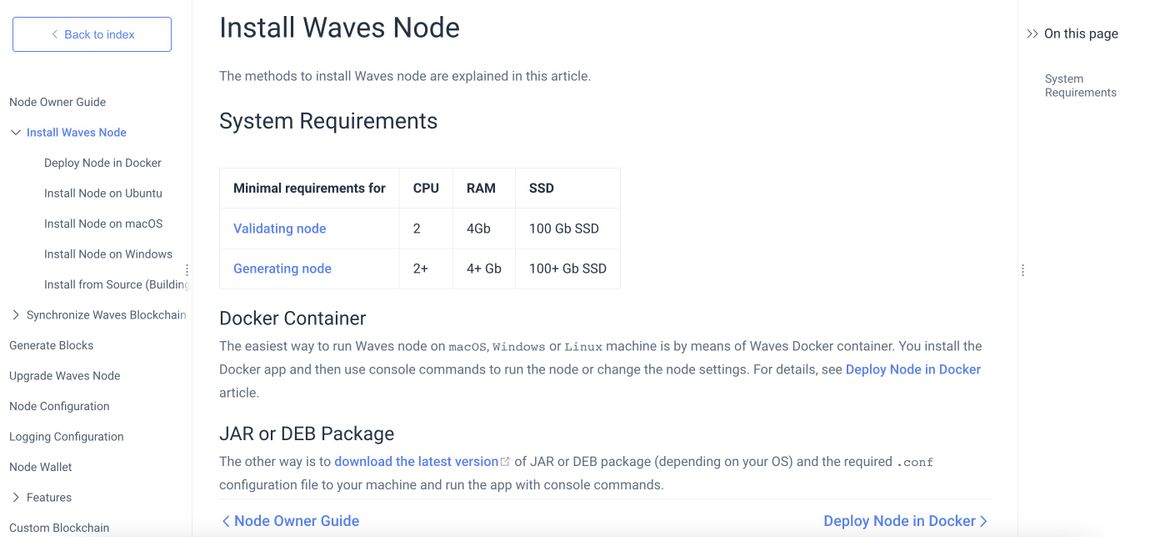Screen dimensions: 1160x537
Task: Open Custom Blockchain sidebar page
Action: point(59,528)
